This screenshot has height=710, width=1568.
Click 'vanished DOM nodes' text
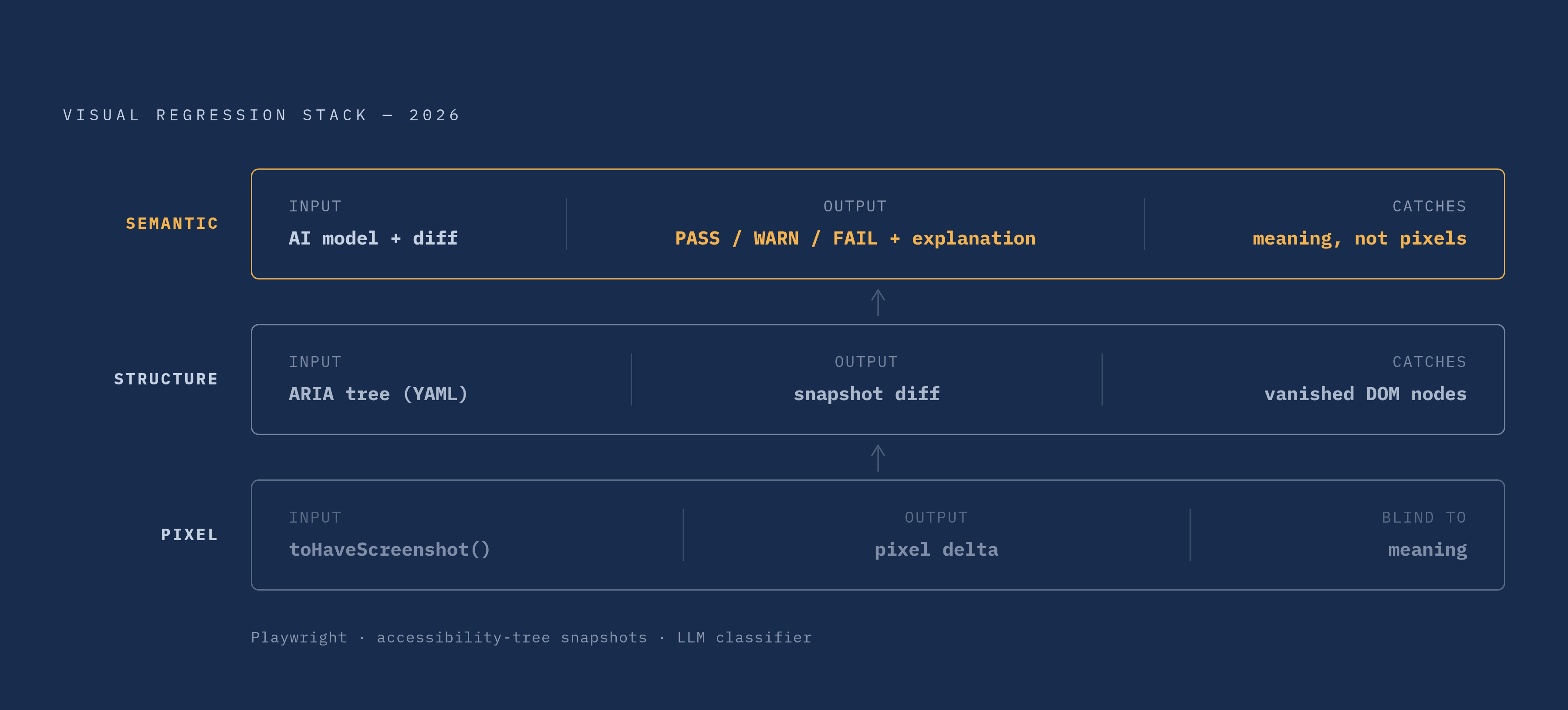point(1365,394)
